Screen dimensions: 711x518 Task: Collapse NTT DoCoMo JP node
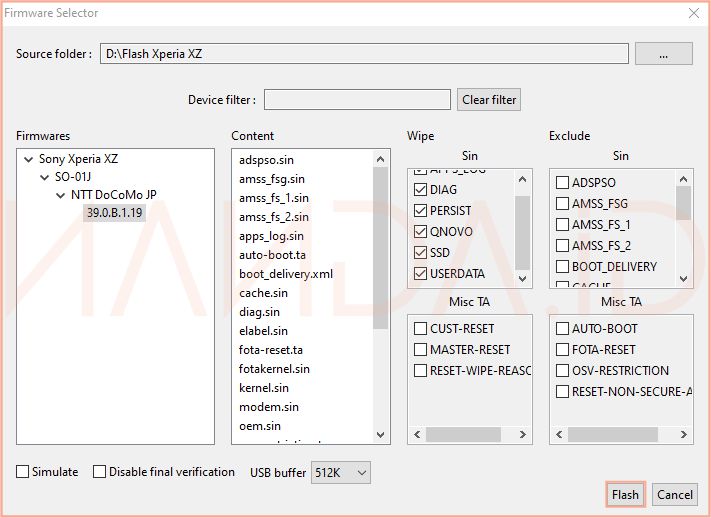coord(60,196)
